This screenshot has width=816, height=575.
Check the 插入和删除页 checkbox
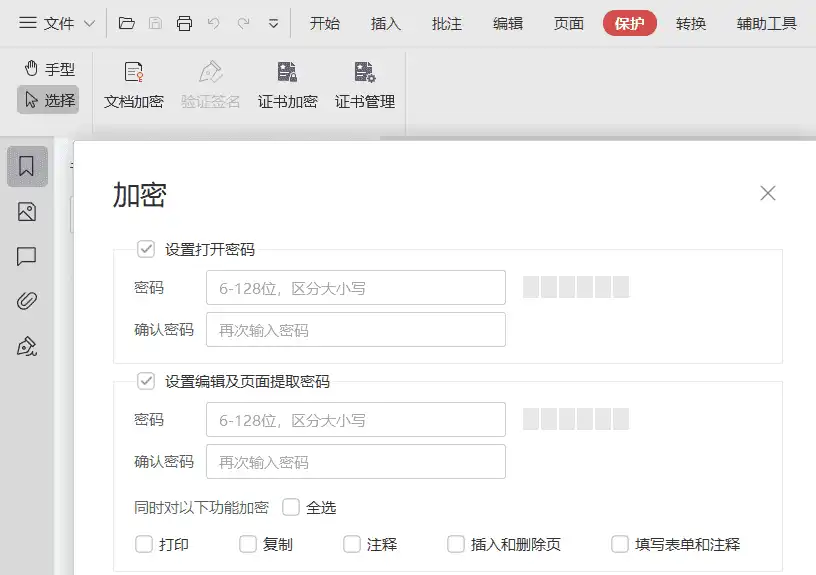click(456, 544)
